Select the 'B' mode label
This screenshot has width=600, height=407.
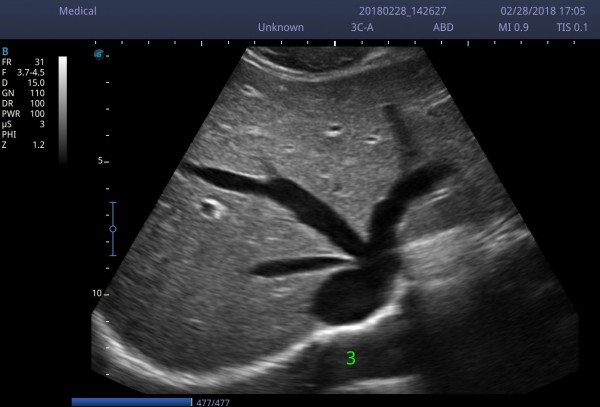tap(5, 52)
